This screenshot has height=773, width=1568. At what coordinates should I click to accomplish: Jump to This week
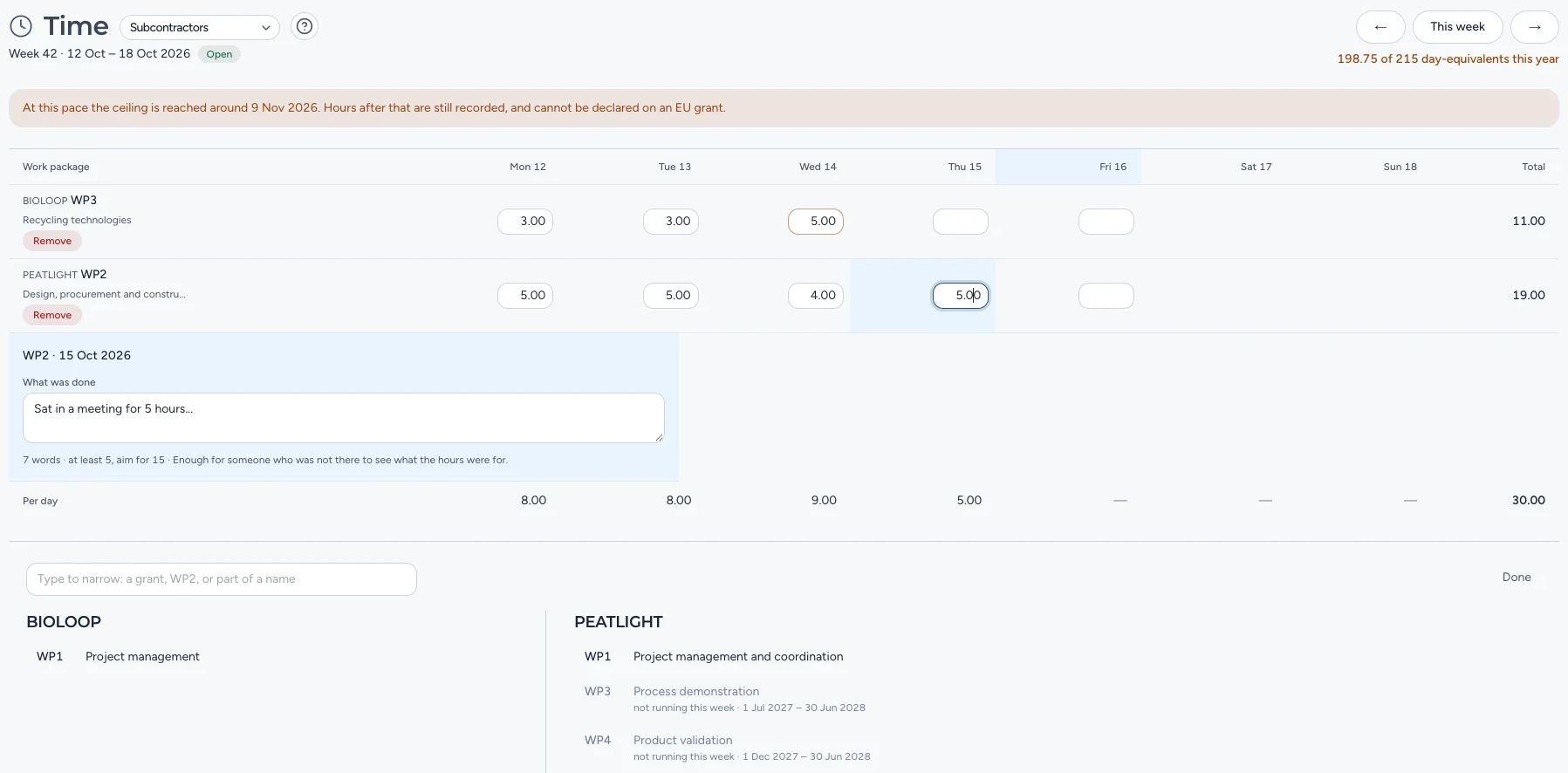tap(1457, 27)
